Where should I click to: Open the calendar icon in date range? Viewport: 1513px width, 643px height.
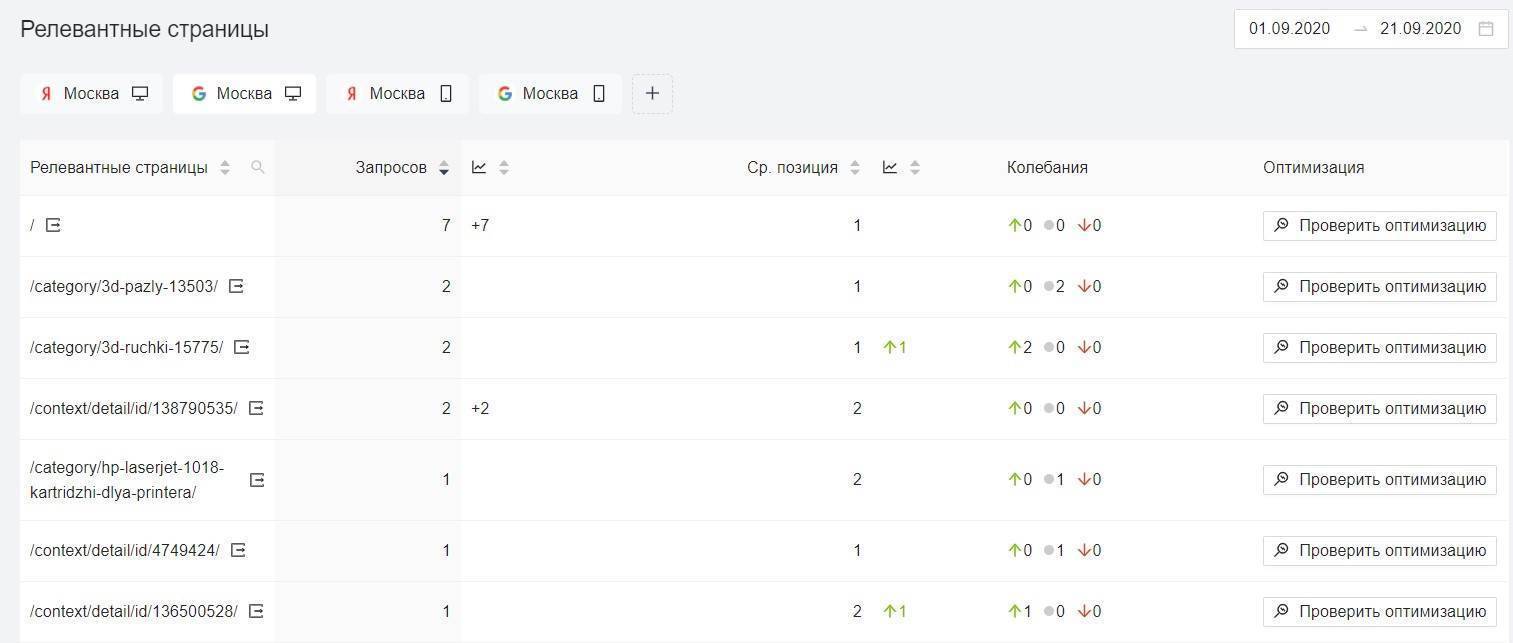click(1486, 29)
